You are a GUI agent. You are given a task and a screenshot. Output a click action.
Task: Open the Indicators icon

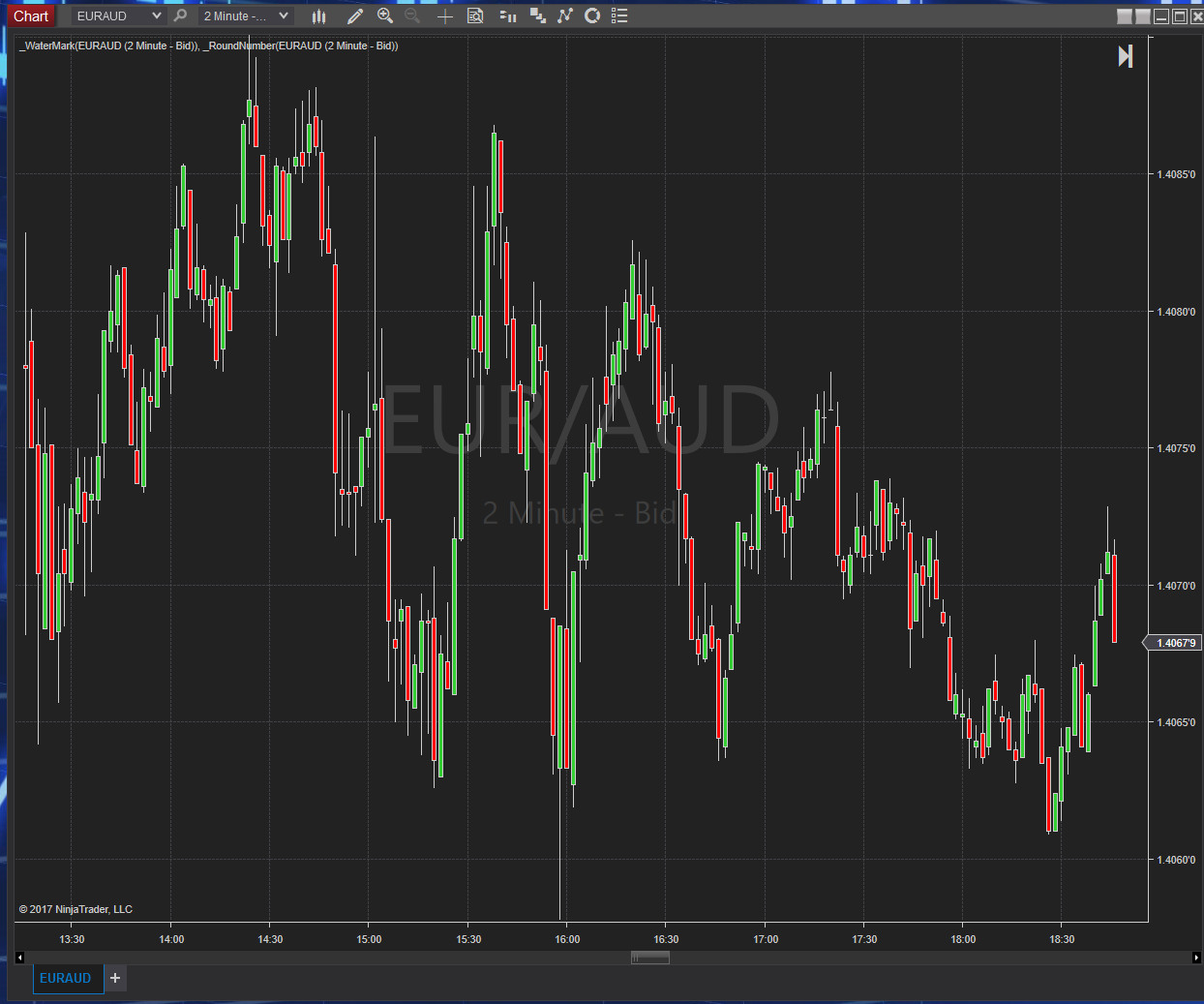pos(565,15)
